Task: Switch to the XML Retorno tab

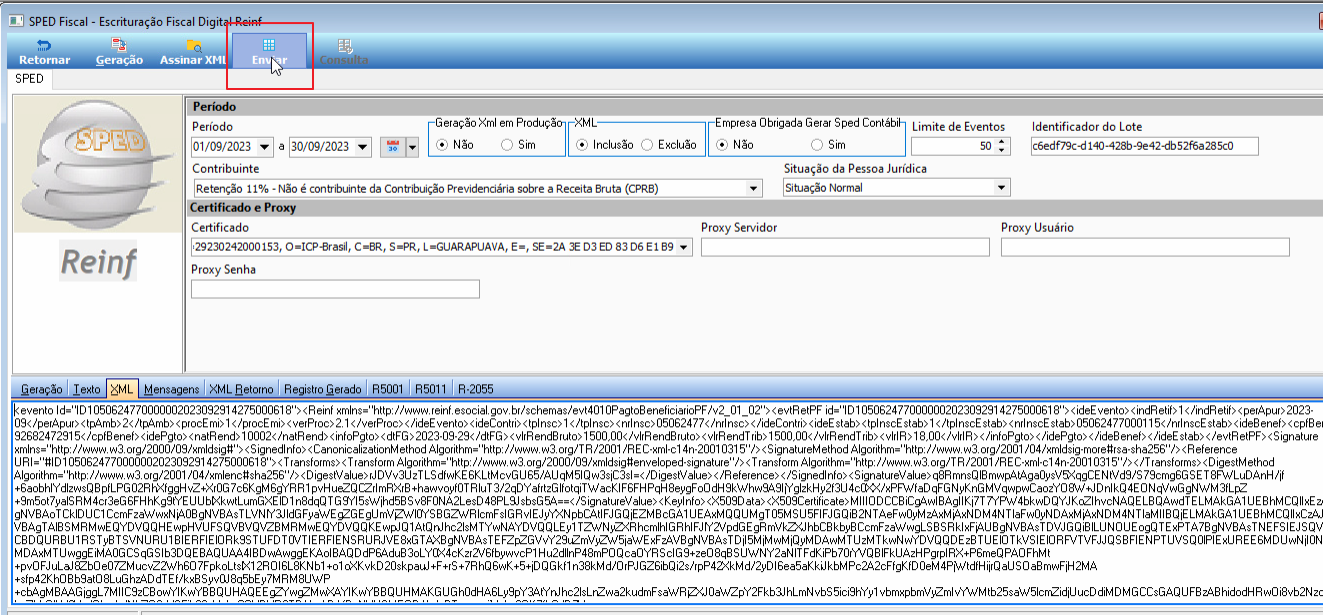Action: coord(241,389)
